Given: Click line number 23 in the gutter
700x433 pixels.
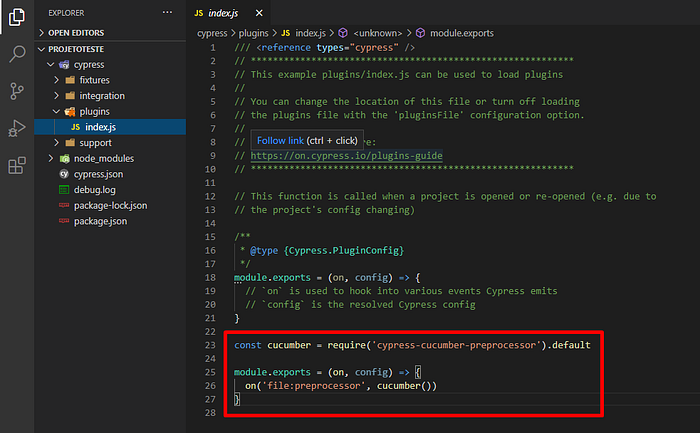Looking at the screenshot, I should (210, 345).
